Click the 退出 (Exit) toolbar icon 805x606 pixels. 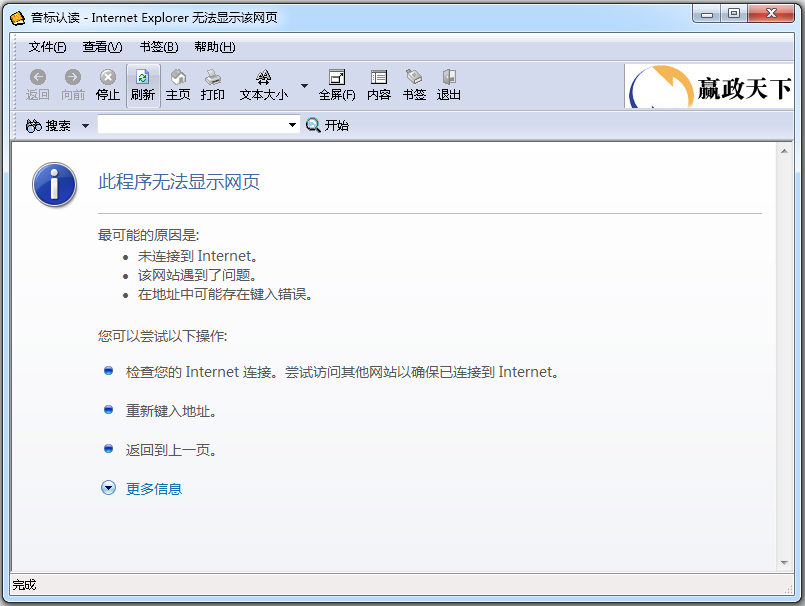point(447,84)
